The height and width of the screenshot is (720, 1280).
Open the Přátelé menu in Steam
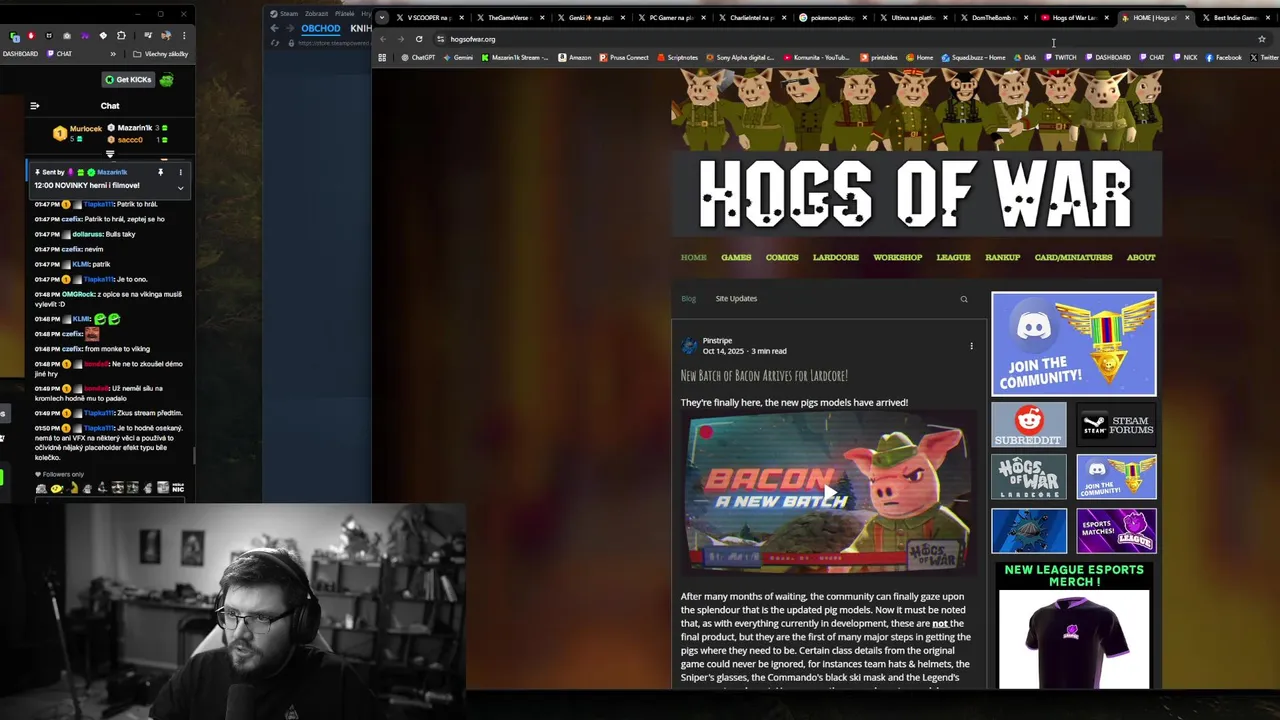tap(345, 14)
